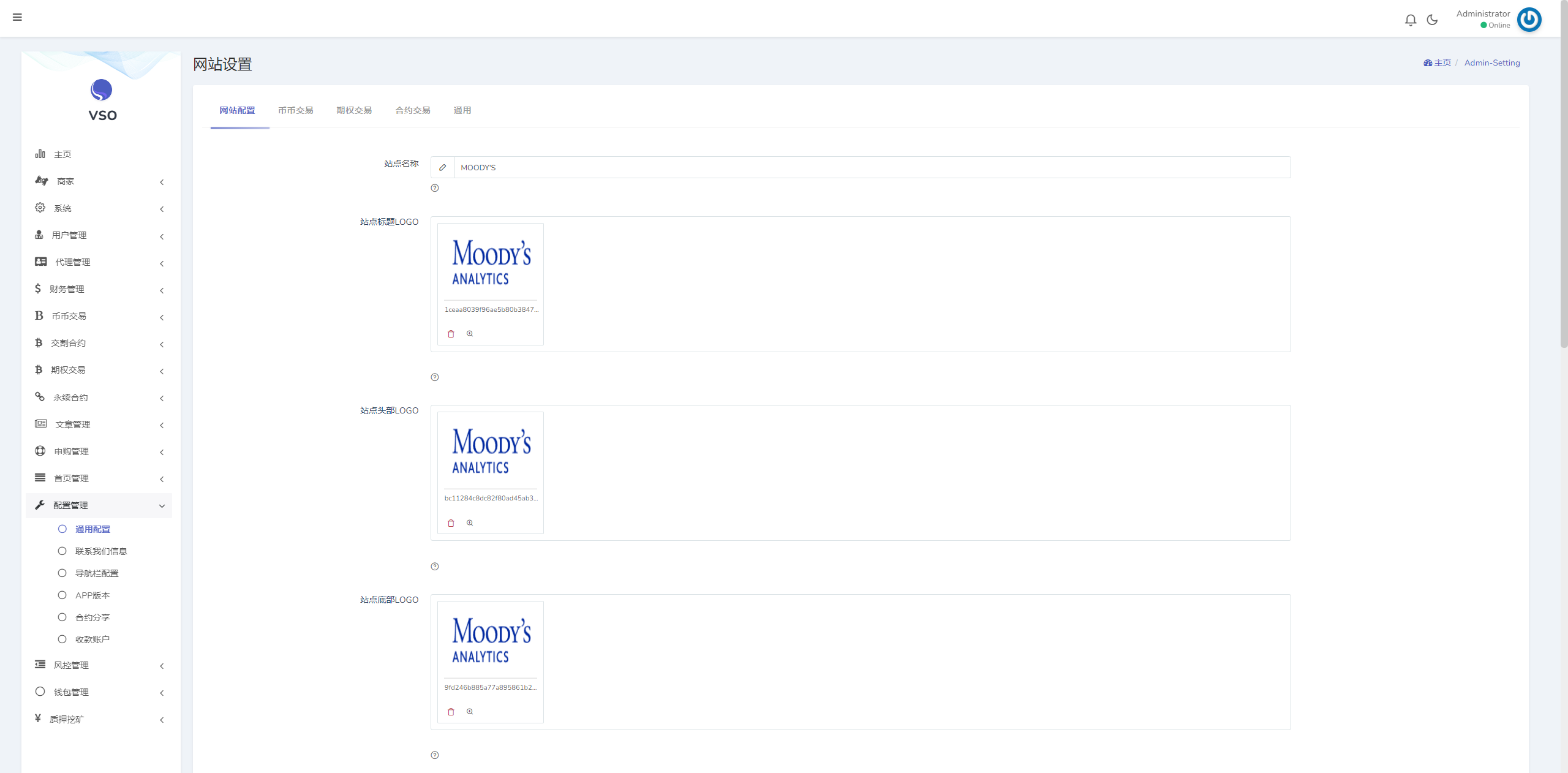Switch to the 币币交易 tab
Viewport: 1568px width, 773px height.
click(296, 110)
